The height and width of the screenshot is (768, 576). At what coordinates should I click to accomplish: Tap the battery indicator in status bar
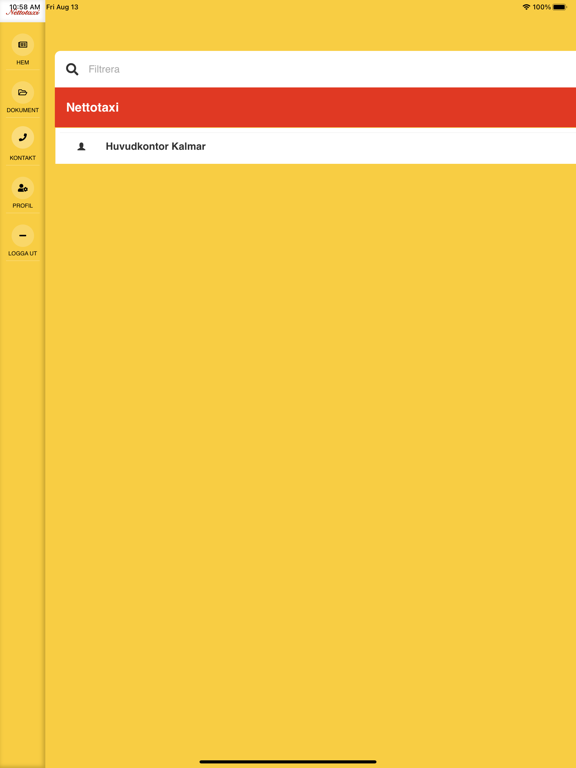point(560,7)
